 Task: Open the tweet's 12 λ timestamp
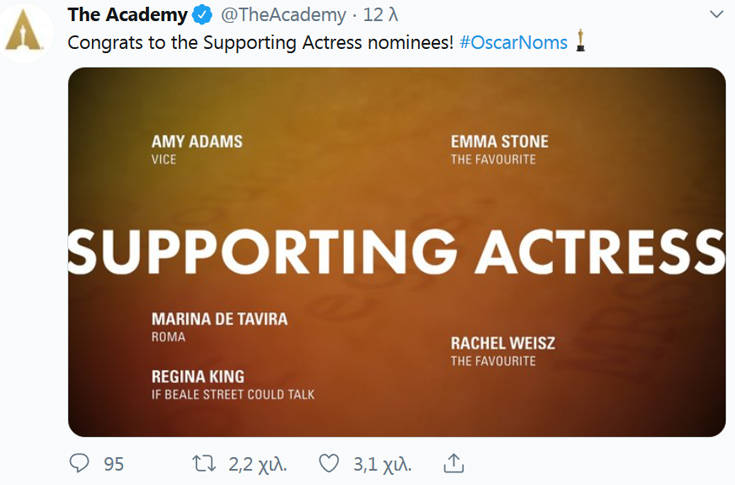click(x=380, y=15)
